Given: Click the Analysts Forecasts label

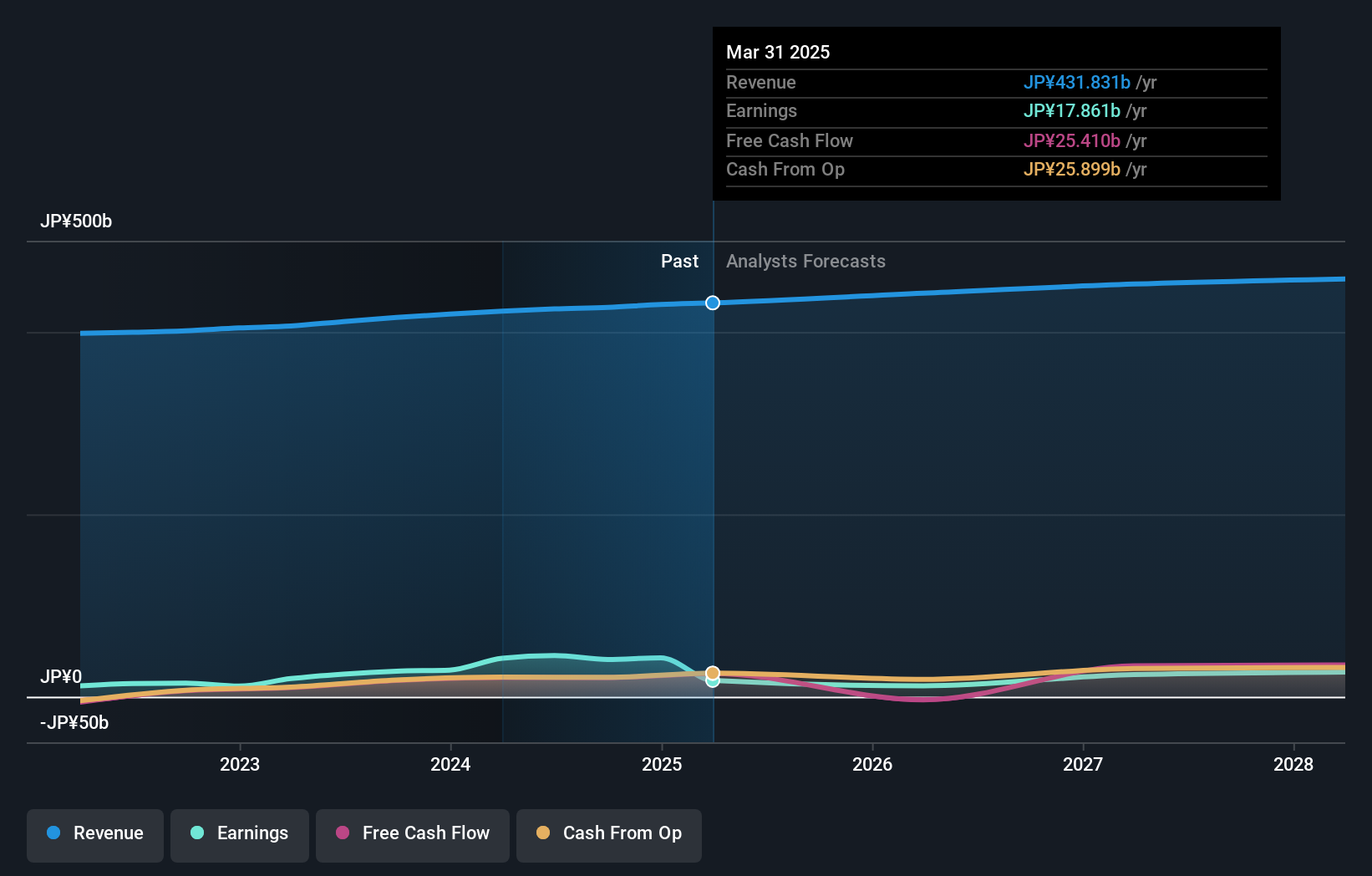Looking at the screenshot, I should click(x=805, y=262).
